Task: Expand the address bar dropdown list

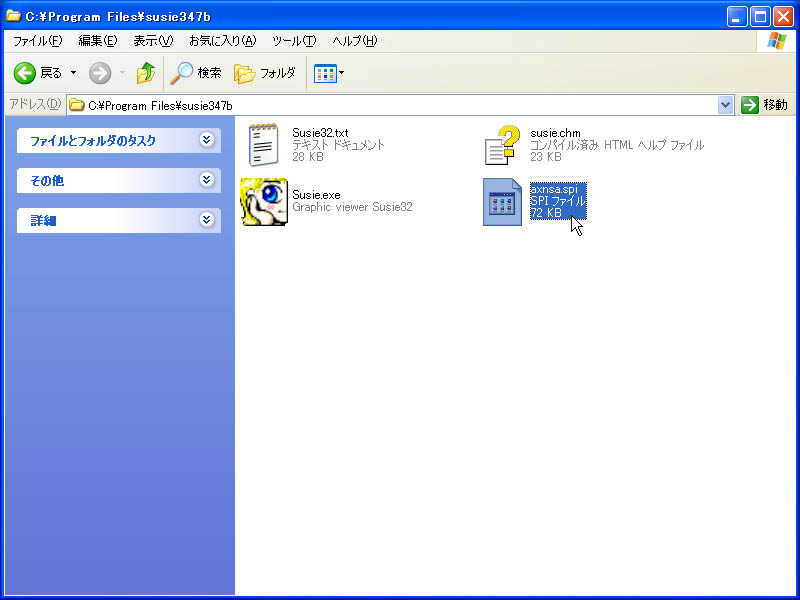Action: point(726,106)
